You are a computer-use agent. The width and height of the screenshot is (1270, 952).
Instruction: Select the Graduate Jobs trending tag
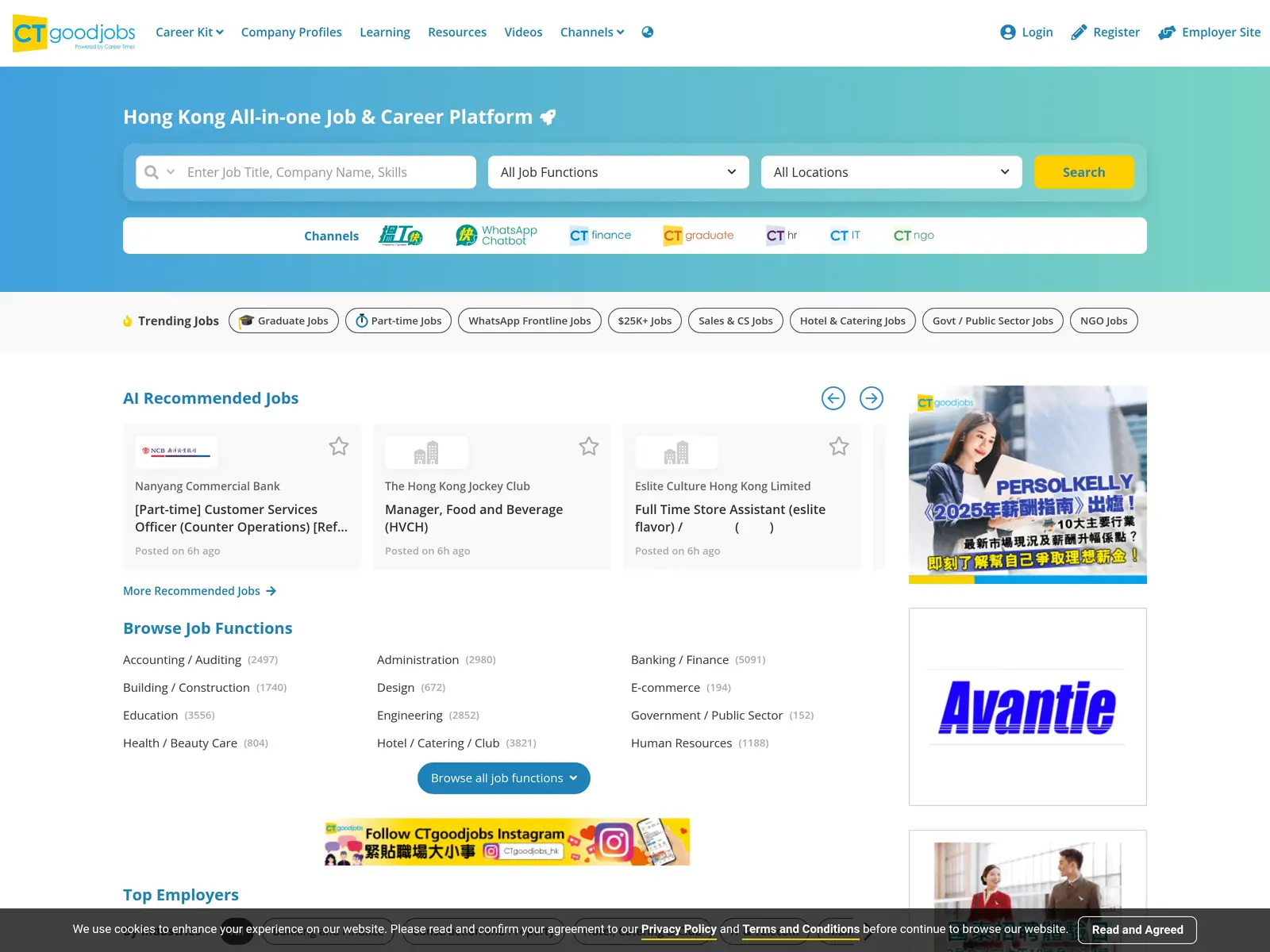(284, 321)
